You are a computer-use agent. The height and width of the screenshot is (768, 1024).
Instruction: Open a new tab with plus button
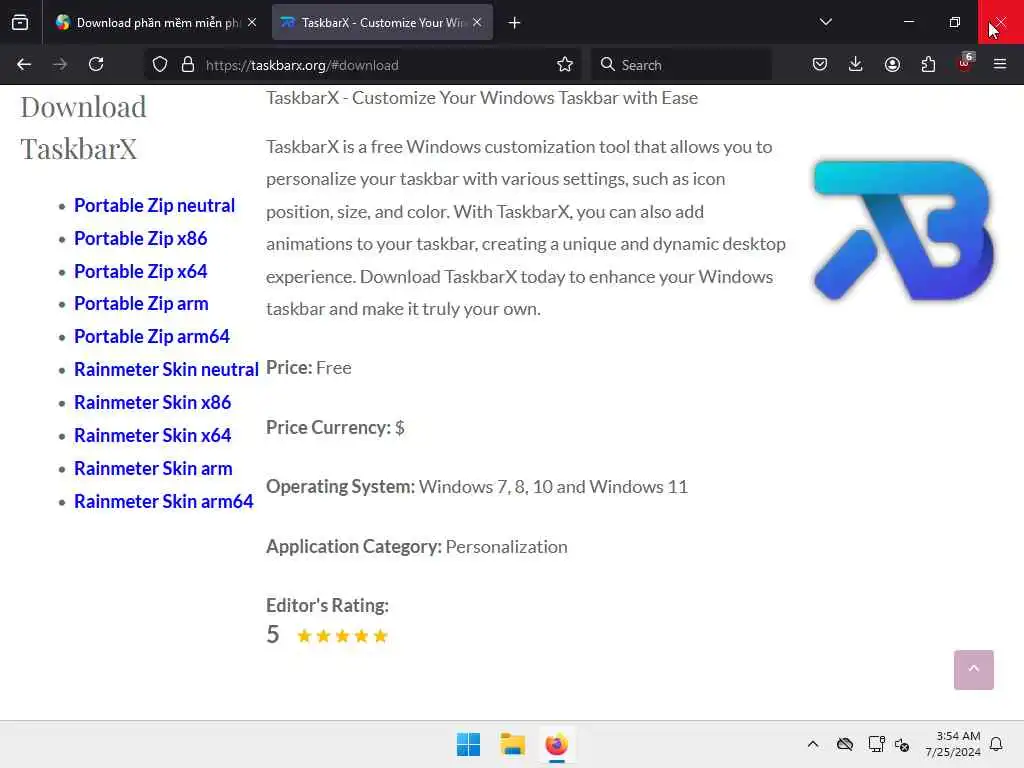(x=515, y=23)
